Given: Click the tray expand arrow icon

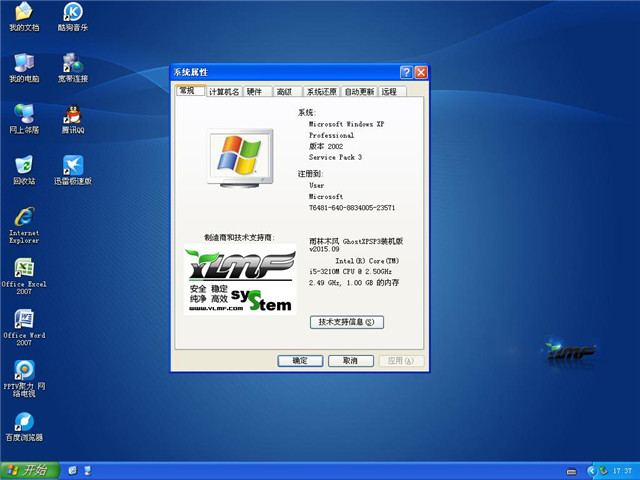Looking at the screenshot, I should [x=591, y=471].
